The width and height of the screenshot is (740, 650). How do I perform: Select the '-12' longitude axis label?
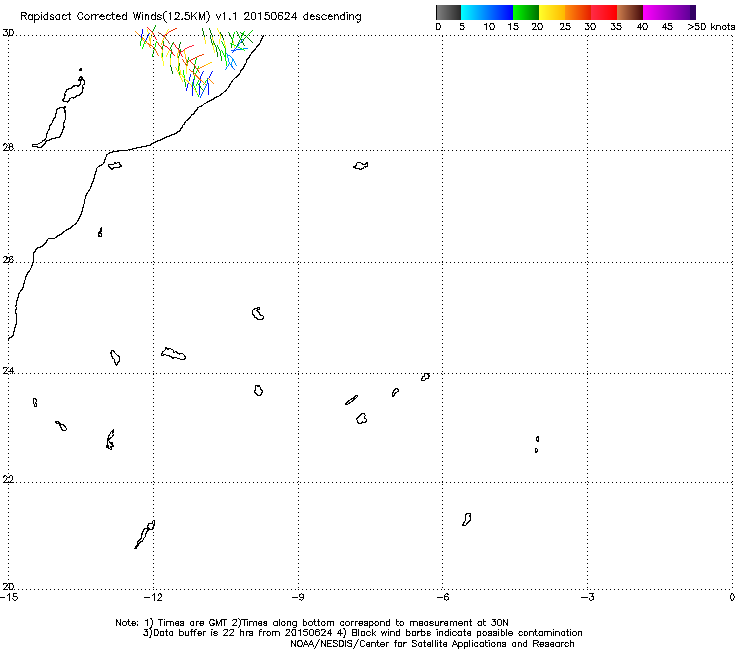153,597
